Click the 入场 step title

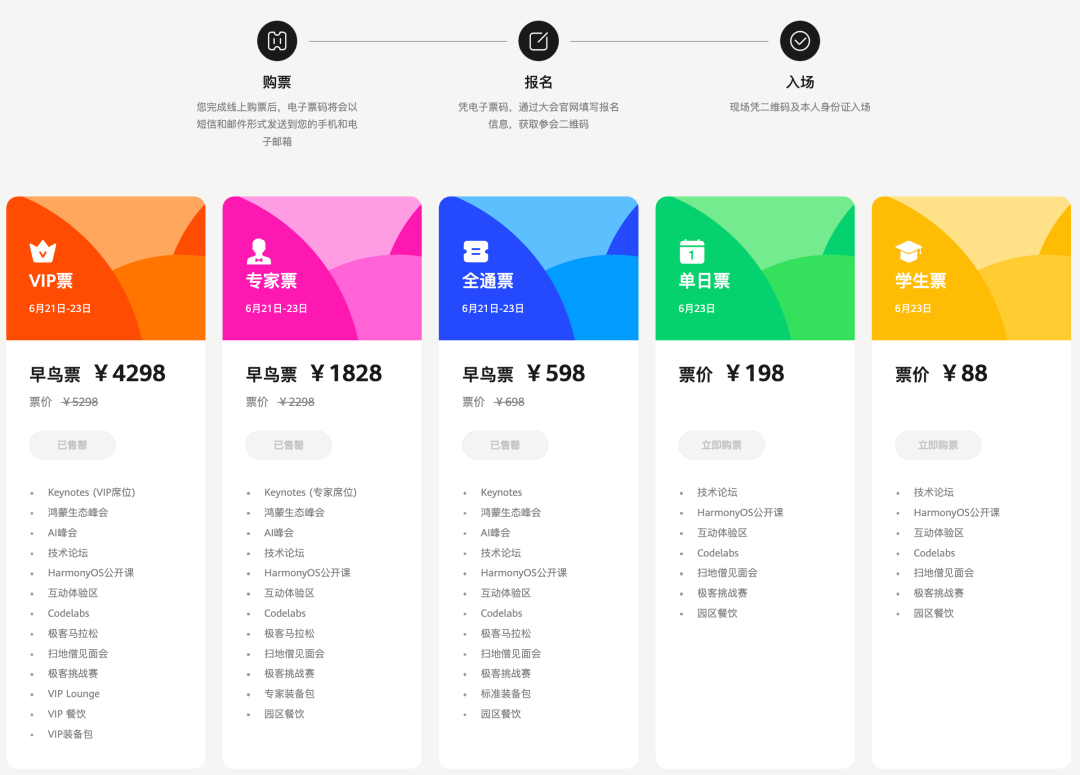800,82
